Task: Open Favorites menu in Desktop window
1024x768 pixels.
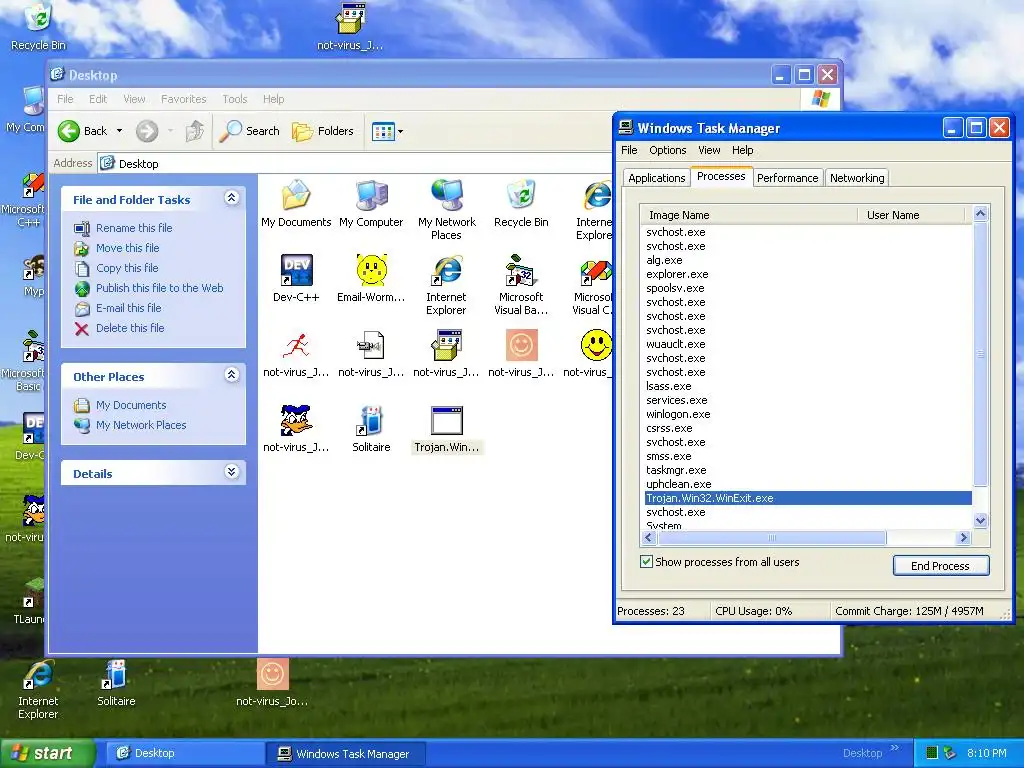Action: pyautogui.click(x=184, y=99)
